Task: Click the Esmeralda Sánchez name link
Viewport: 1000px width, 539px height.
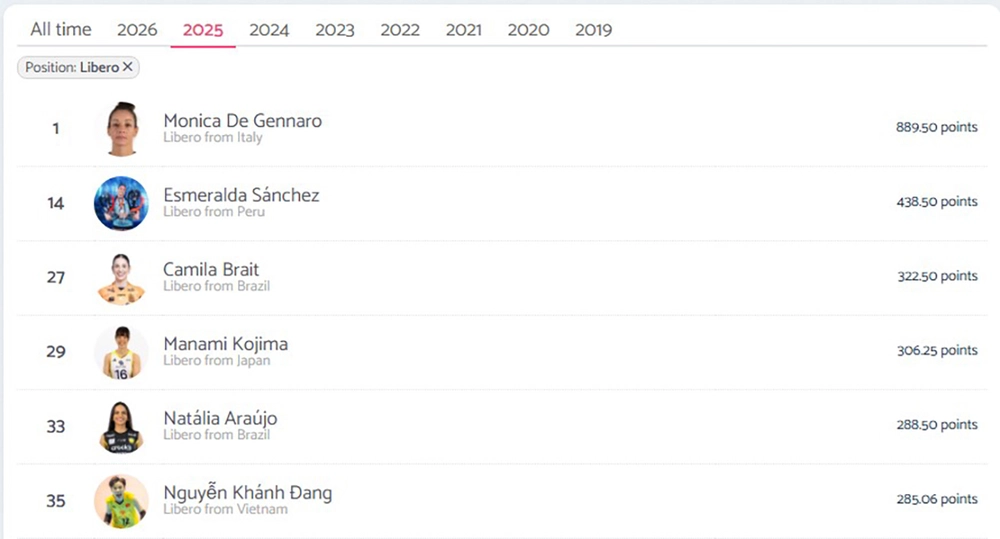Action: click(x=241, y=195)
